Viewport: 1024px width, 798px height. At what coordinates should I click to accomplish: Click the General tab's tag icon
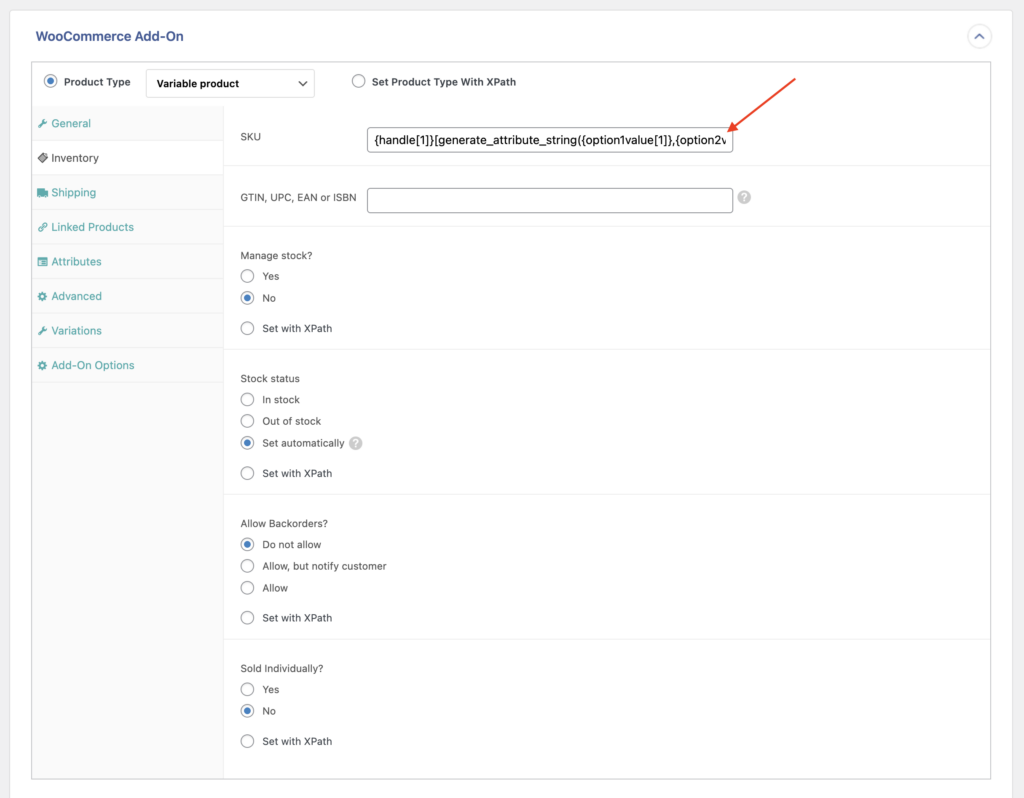pos(42,123)
